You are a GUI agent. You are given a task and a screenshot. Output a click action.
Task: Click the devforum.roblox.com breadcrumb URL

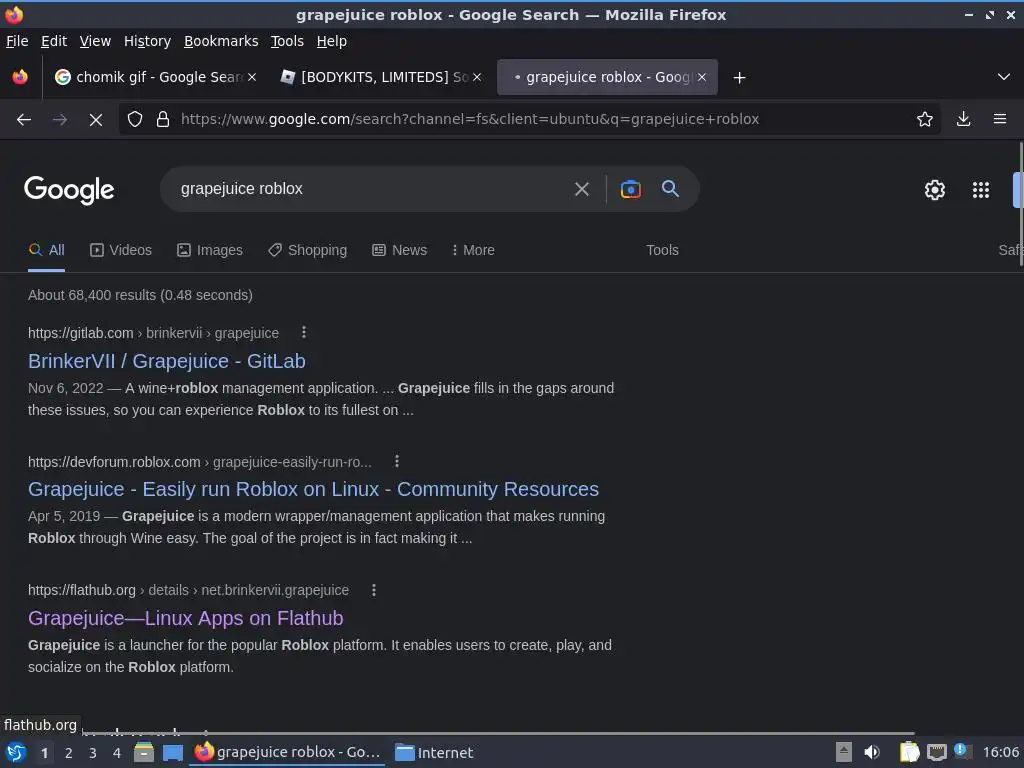coord(200,462)
